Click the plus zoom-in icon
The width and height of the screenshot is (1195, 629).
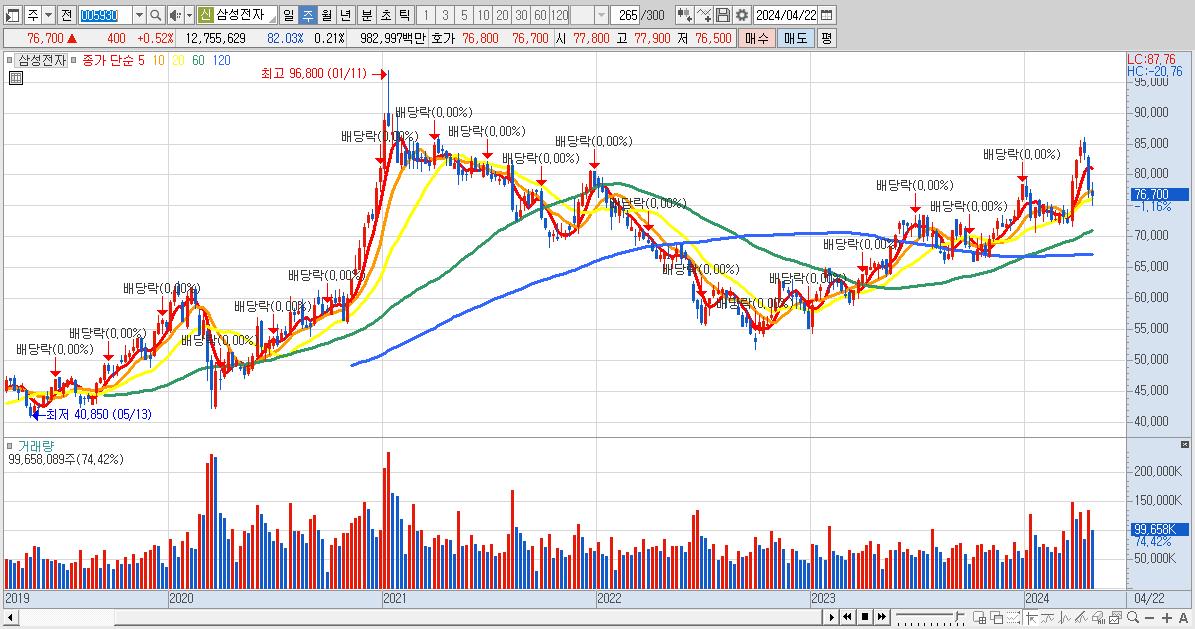(1166, 617)
